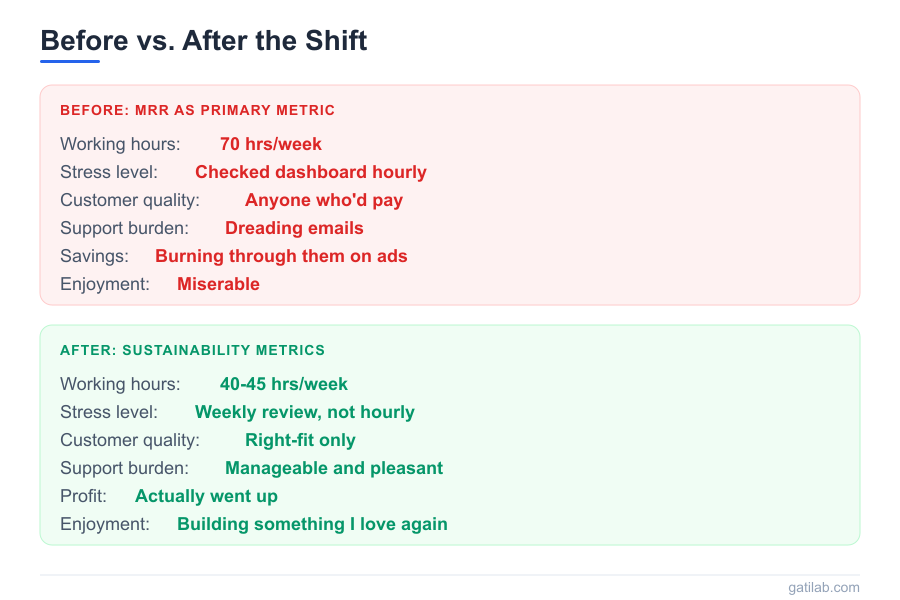Click the 'Profit:' label

(x=83, y=496)
